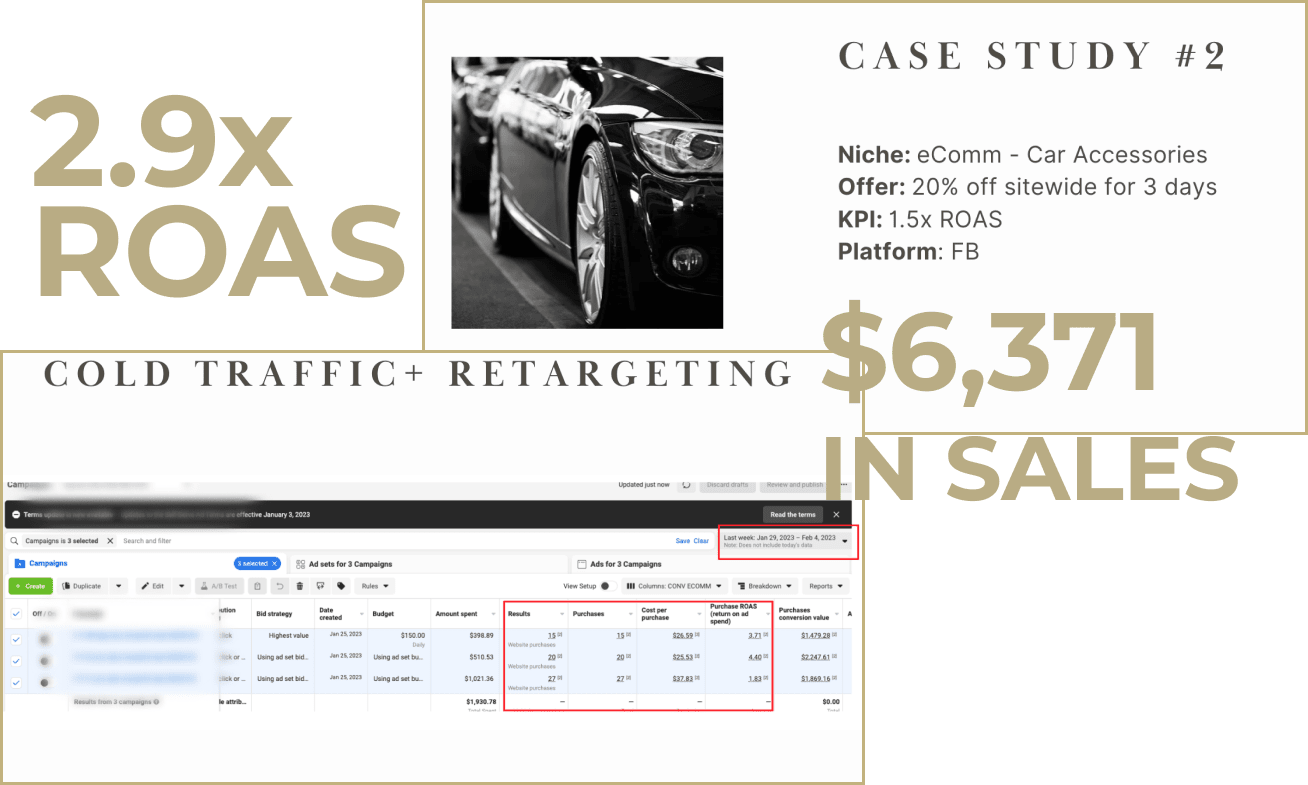
Task: Click the export icon before the tag icon
Action: [x=320, y=586]
